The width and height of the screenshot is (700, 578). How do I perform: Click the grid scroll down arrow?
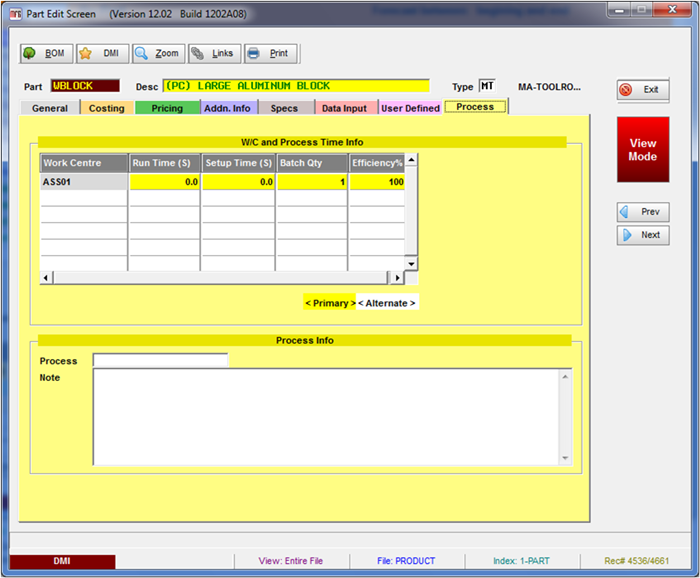coord(411,264)
